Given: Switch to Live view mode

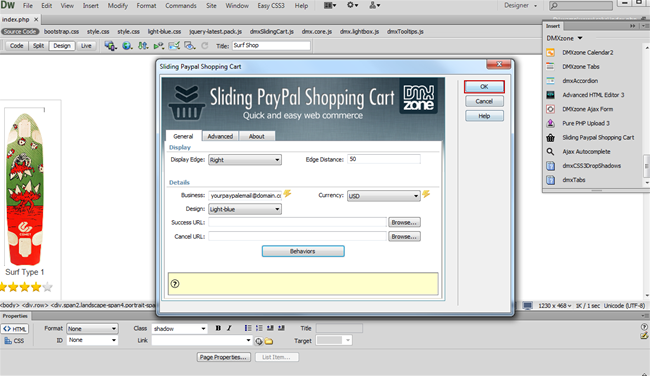Looking at the screenshot, I should [86, 46].
